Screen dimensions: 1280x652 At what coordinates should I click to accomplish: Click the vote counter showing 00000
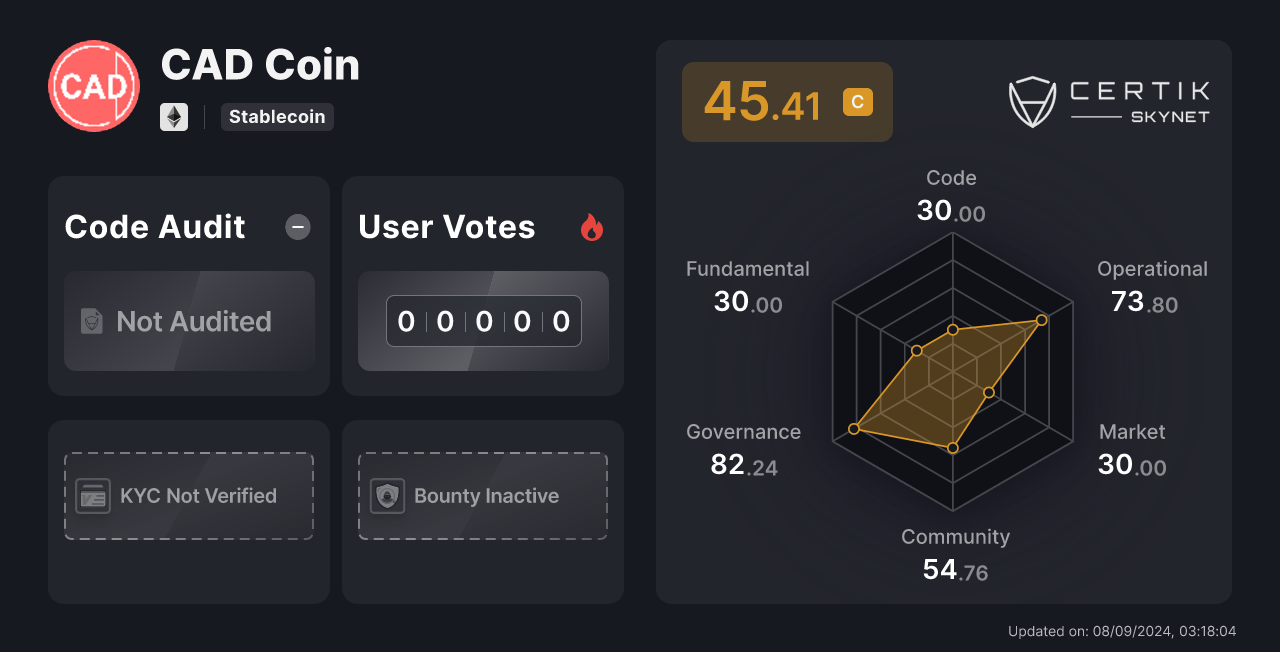click(483, 321)
